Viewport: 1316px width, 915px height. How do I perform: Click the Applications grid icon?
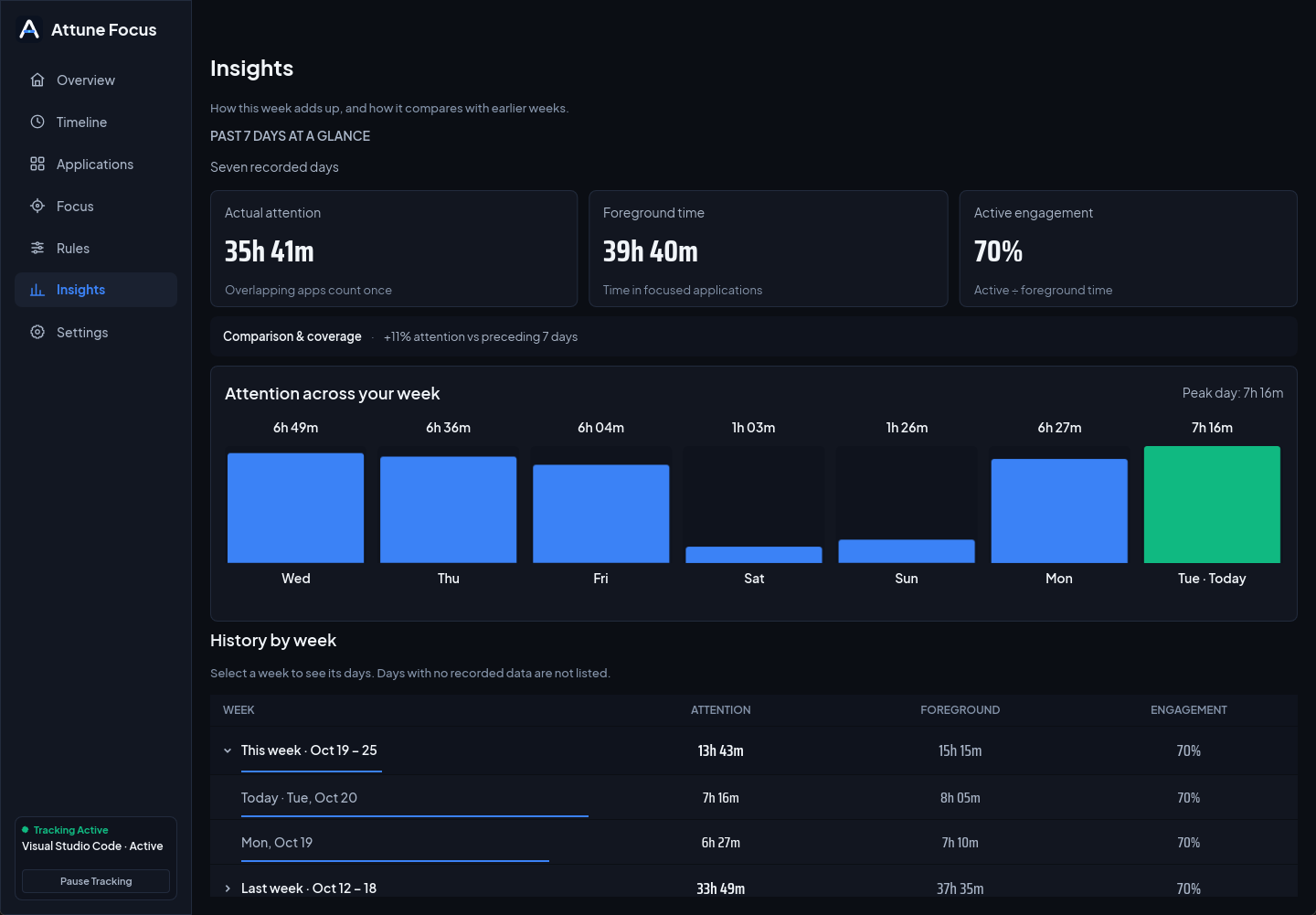[x=37, y=164]
